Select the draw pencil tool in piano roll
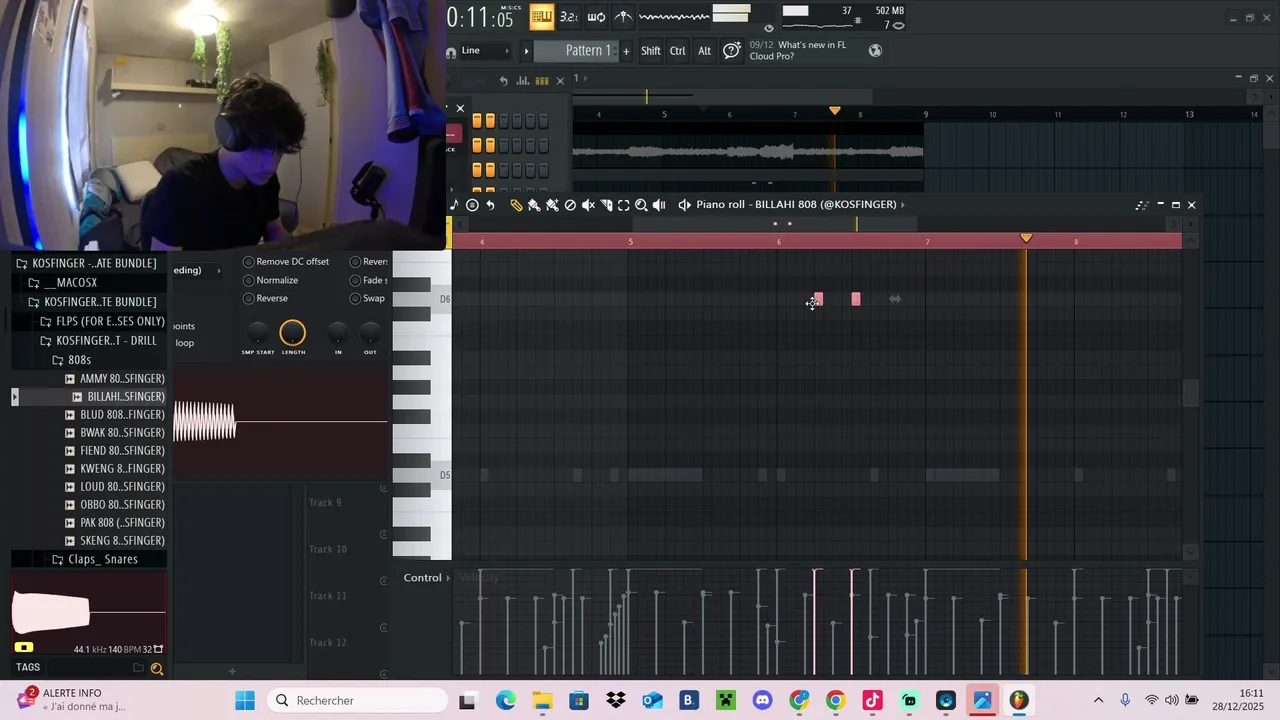 click(x=516, y=205)
